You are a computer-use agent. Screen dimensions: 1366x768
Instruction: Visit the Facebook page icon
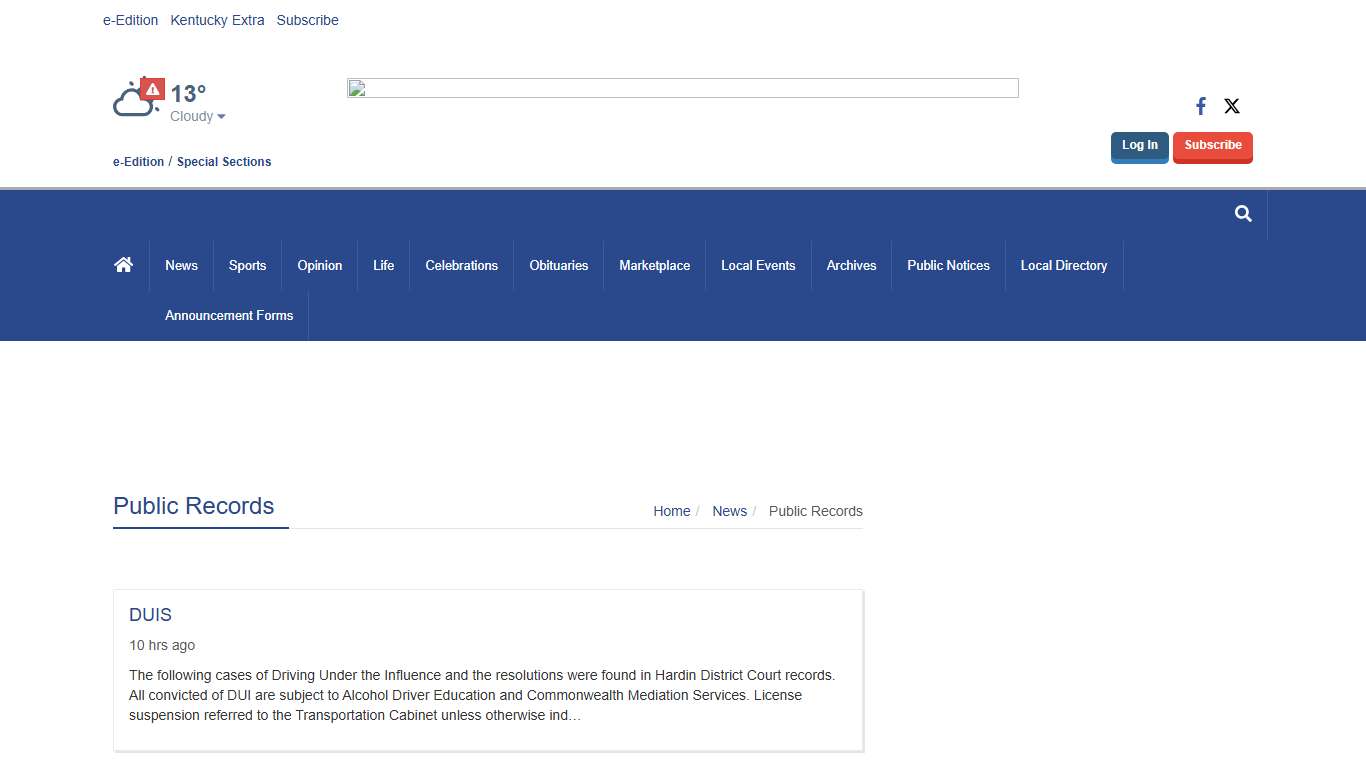pos(1201,106)
